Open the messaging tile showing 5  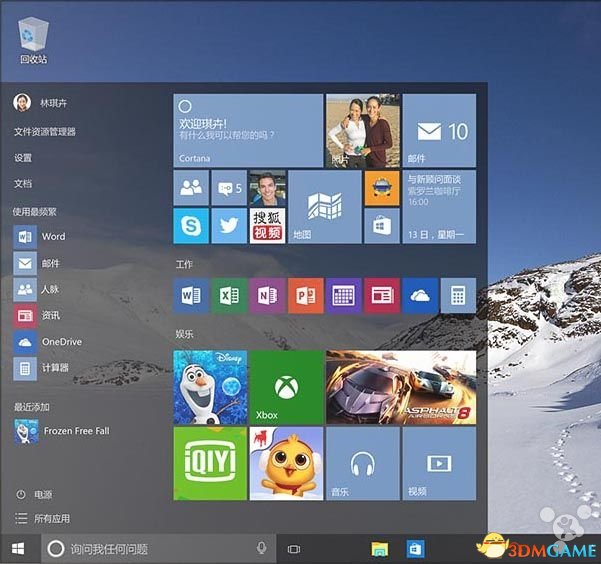click(229, 188)
